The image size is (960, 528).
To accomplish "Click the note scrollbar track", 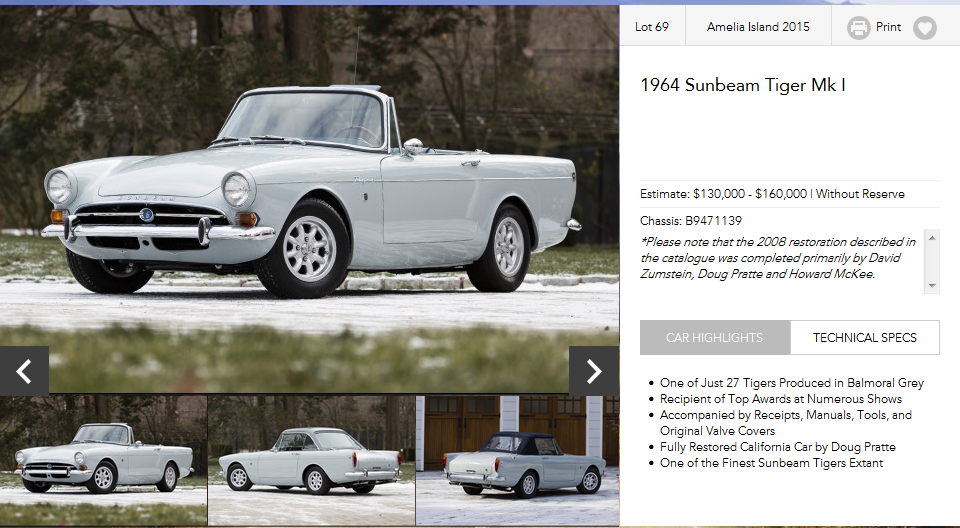I will click(x=932, y=262).
